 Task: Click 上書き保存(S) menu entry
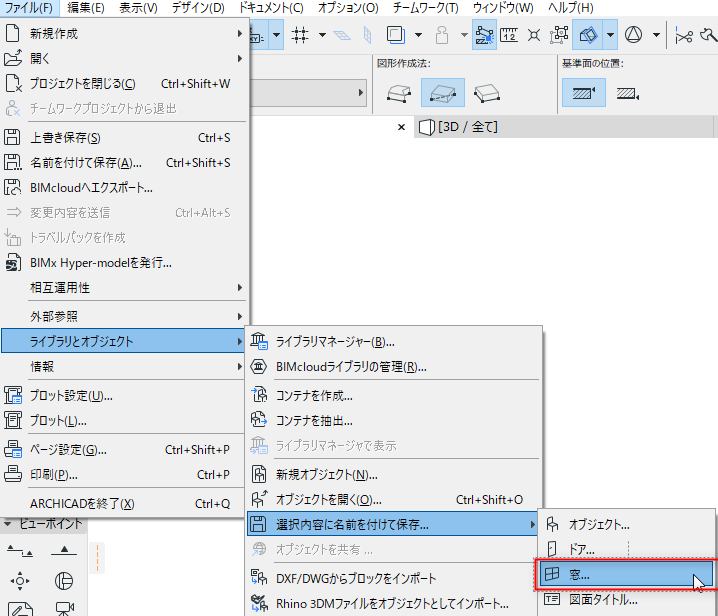point(124,137)
